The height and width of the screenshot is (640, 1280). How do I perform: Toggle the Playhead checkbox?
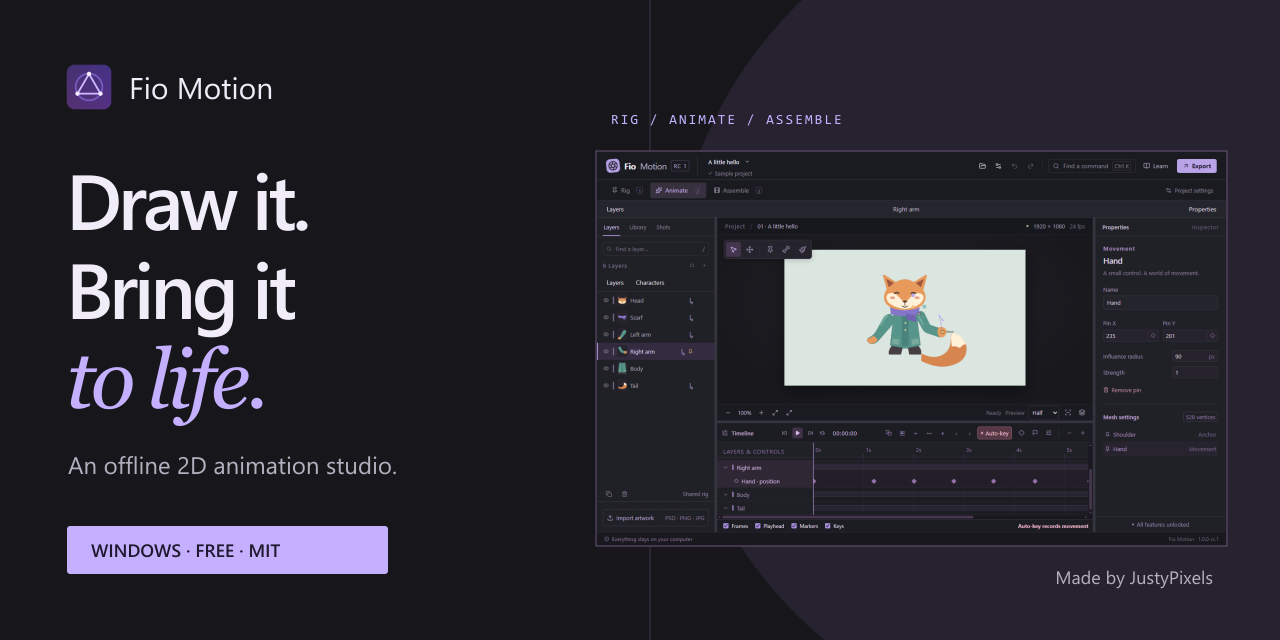pyautogui.click(x=758, y=525)
